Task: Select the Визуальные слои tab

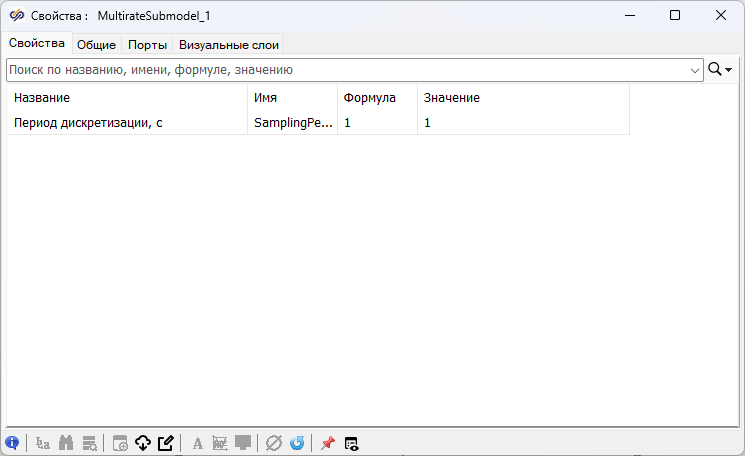Action: click(229, 44)
